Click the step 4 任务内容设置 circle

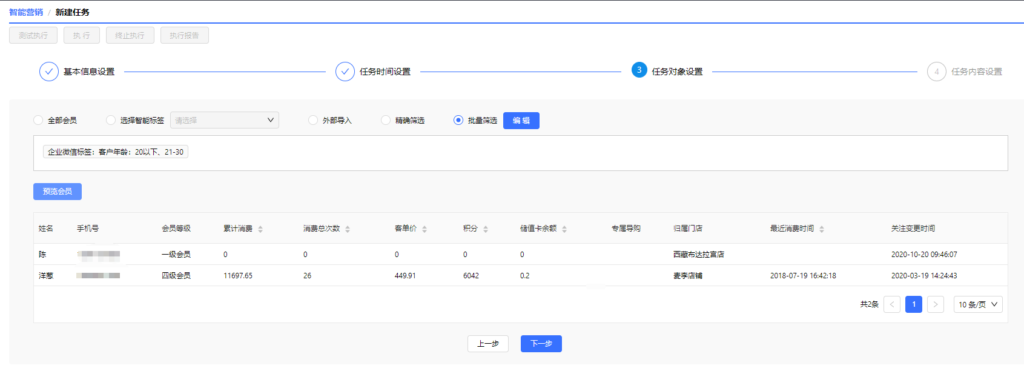tap(936, 72)
